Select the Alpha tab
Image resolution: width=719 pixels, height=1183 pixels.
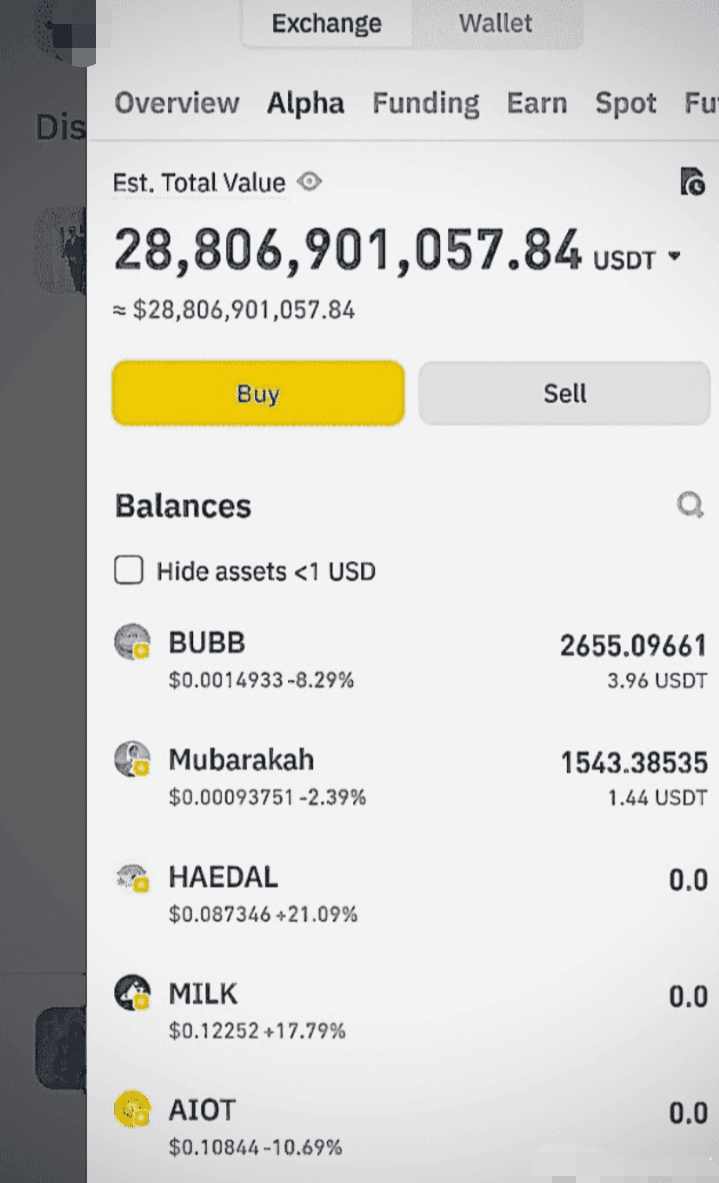click(305, 103)
